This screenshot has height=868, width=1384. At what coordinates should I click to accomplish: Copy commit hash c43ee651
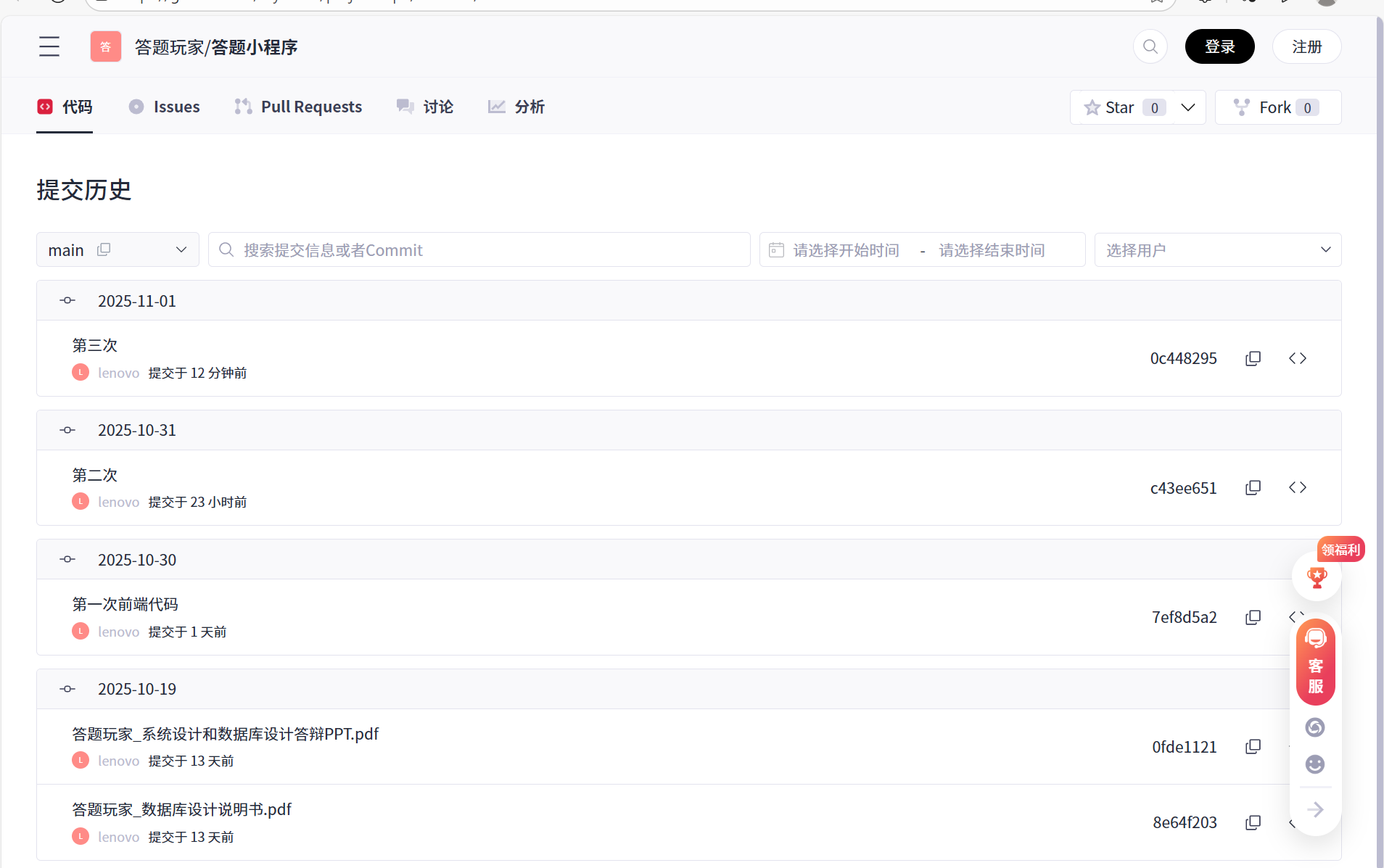[1253, 487]
